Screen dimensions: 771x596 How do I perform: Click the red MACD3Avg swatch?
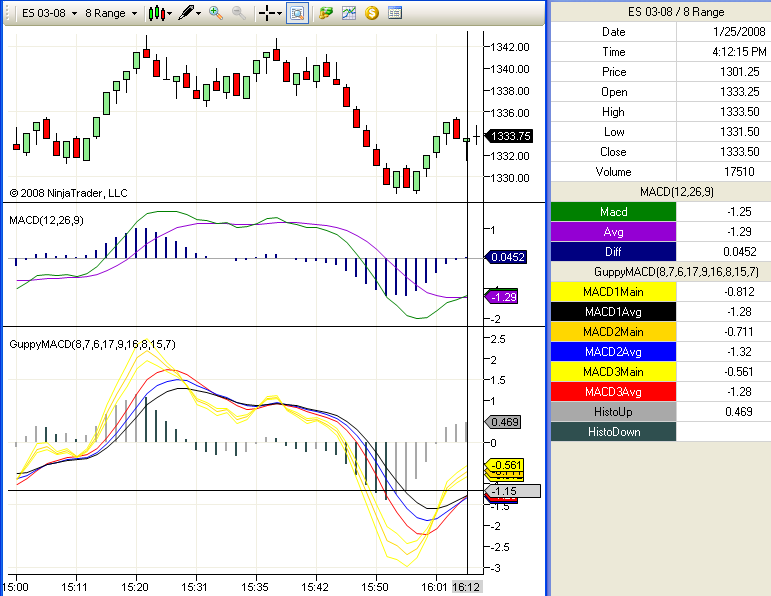click(x=614, y=392)
